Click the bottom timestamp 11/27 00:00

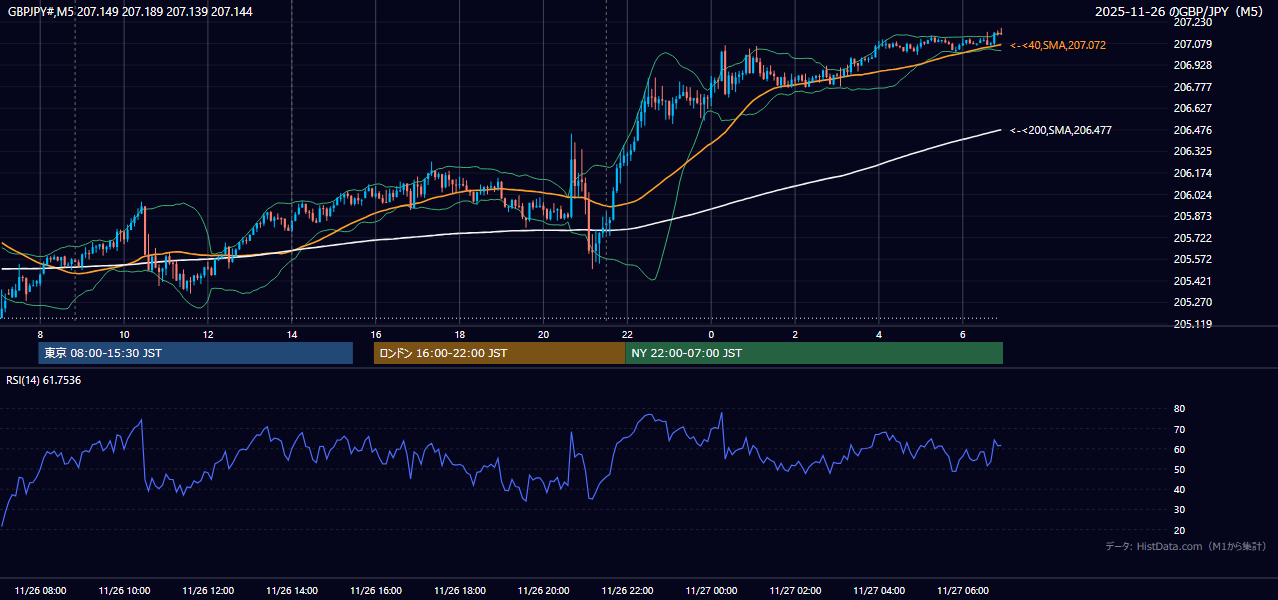click(711, 591)
